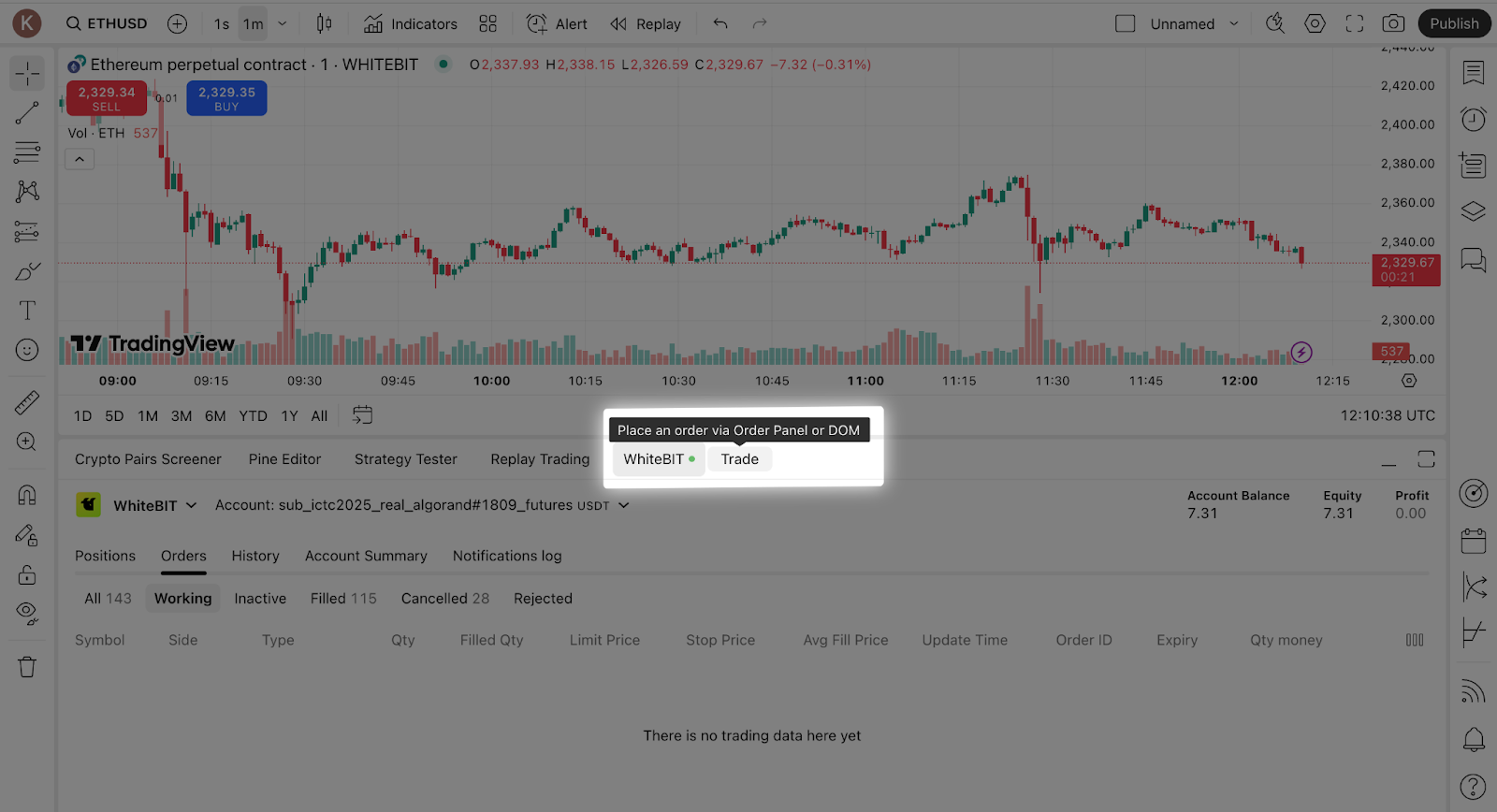Screen dimensions: 1497x812
Task: Select the crosshair cursor tool
Action: 27,73
